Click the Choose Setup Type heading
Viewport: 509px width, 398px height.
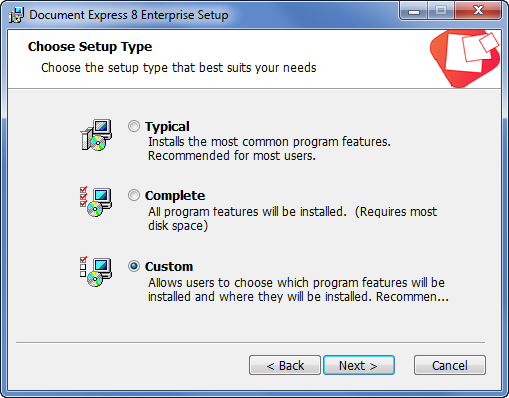coord(90,47)
